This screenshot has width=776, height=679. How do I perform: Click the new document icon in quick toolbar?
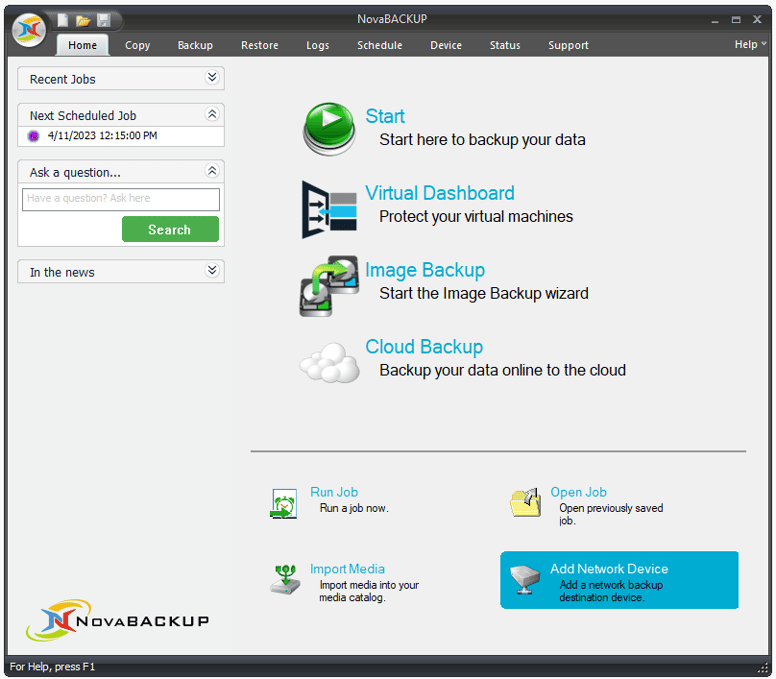click(x=63, y=20)
